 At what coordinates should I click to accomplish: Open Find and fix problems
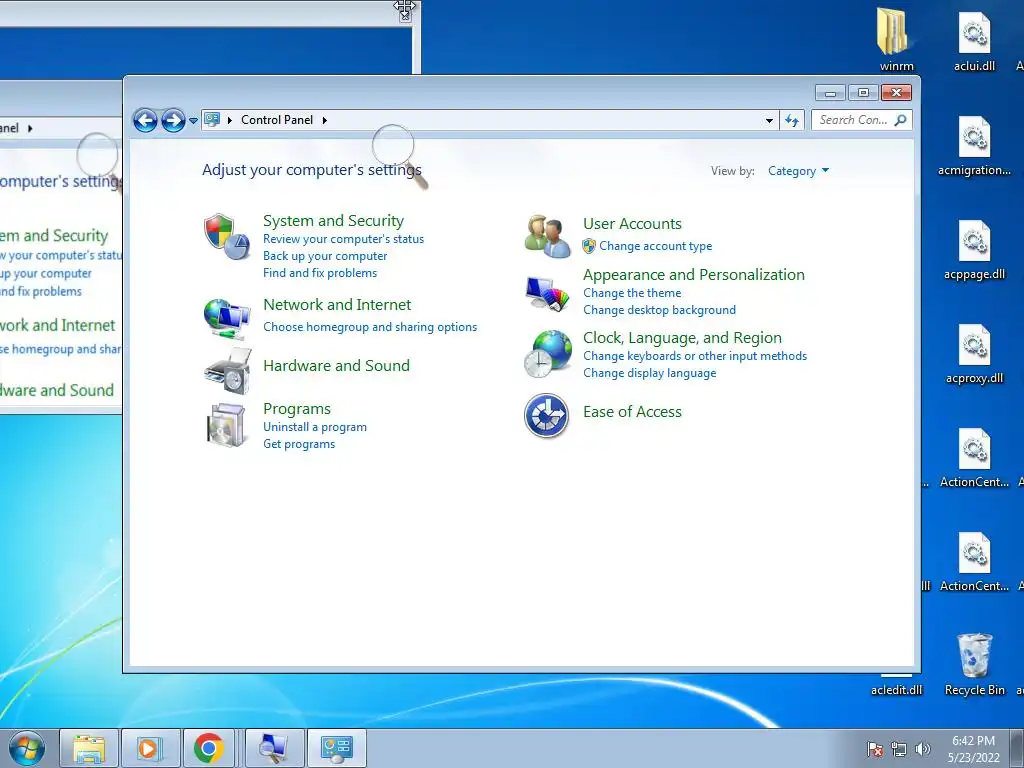coord(320,273)
